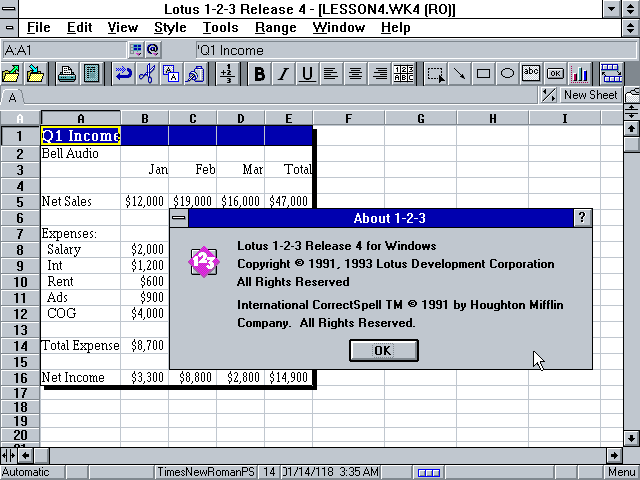
Task: Select the Draw rectangle tool
Action: click(484, 74)
